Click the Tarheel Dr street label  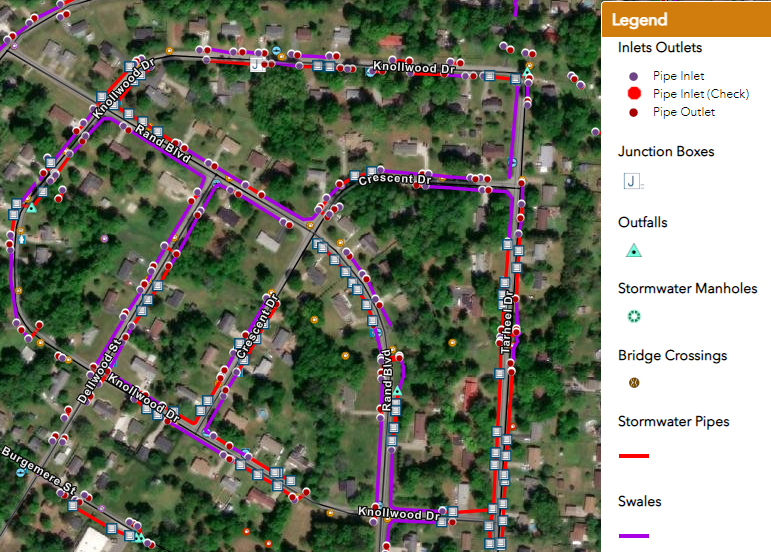(x=506, y=322)
